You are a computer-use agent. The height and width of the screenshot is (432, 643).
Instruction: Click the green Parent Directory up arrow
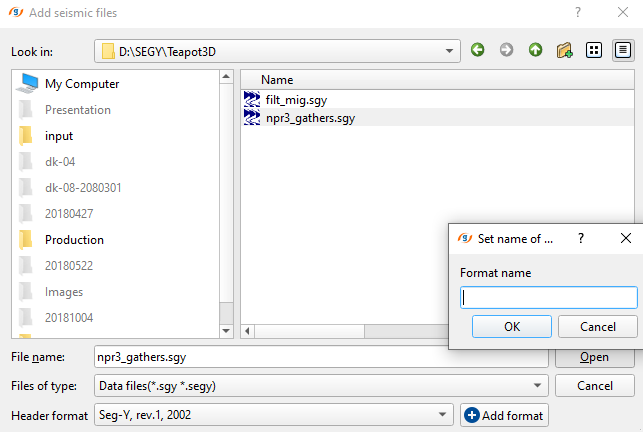click(x=536, y=50)
